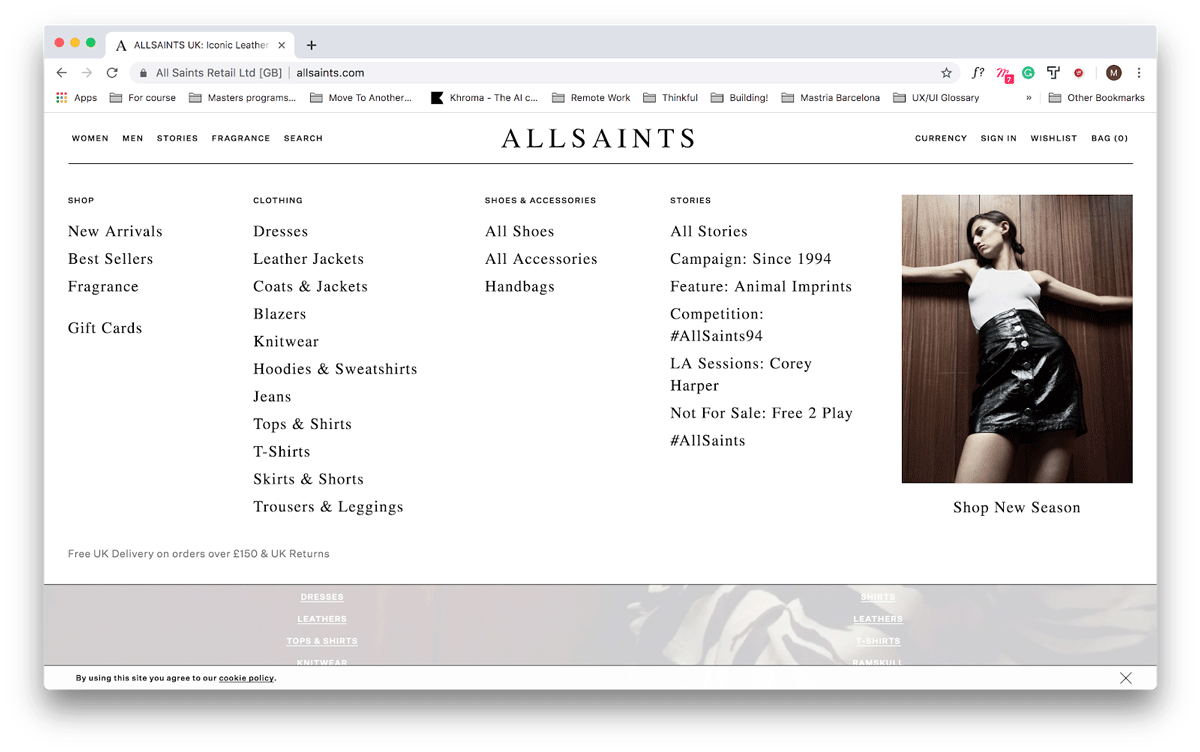1200x752 pixels.
Task: Open the Grammarly extension icon
Action: pos(1028,72)
